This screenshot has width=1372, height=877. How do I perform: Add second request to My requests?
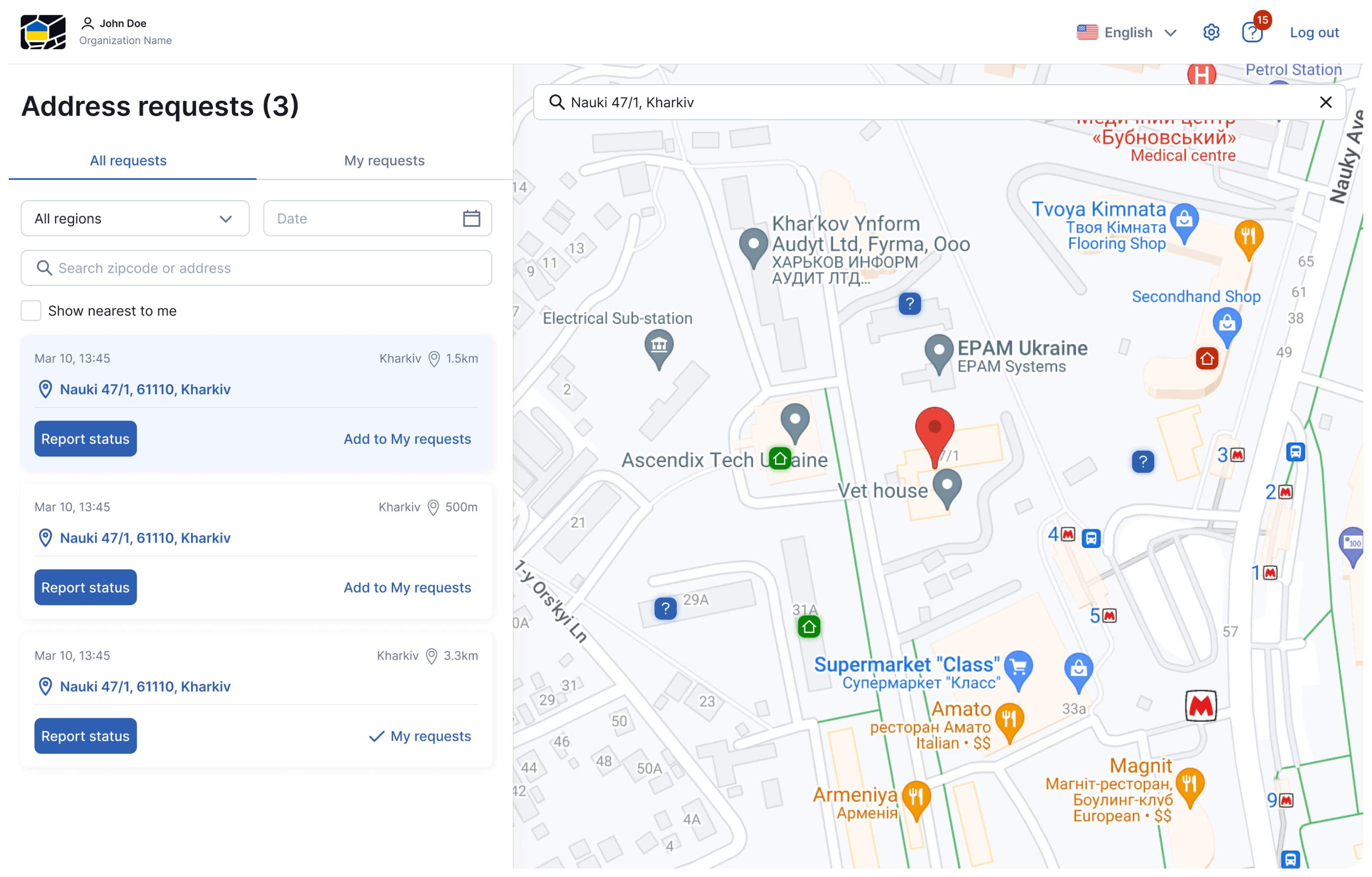click(407, 587)
